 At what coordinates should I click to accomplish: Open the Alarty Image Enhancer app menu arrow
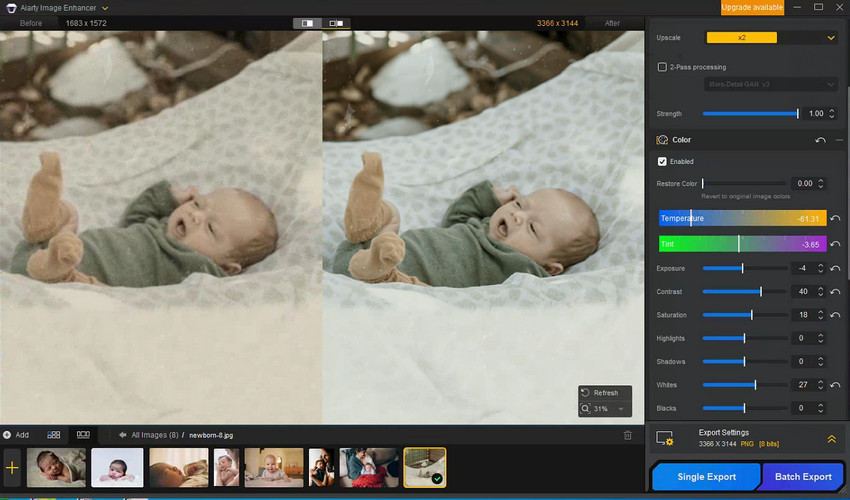tap(105, 8)
